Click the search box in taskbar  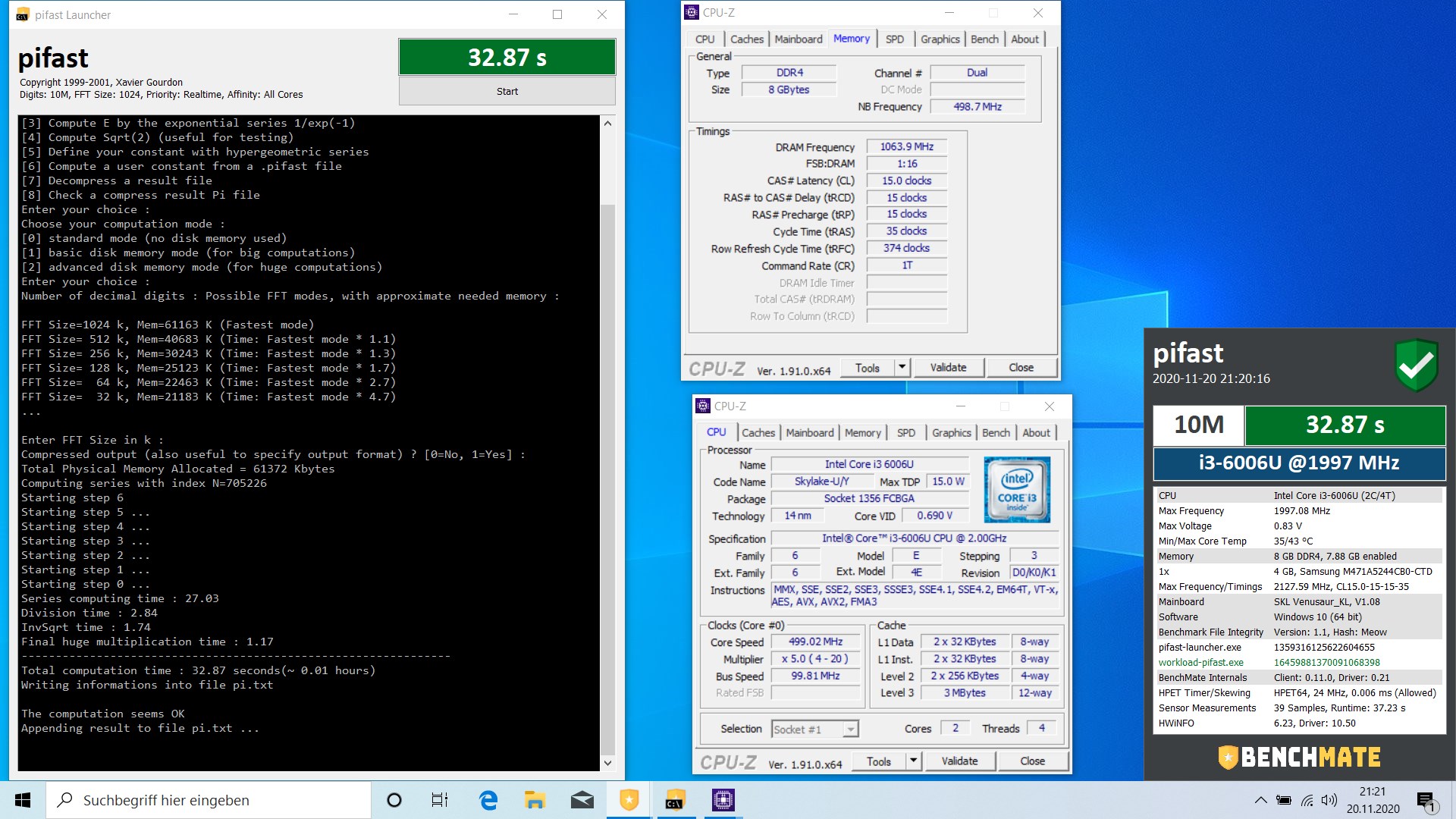(209, 800)
